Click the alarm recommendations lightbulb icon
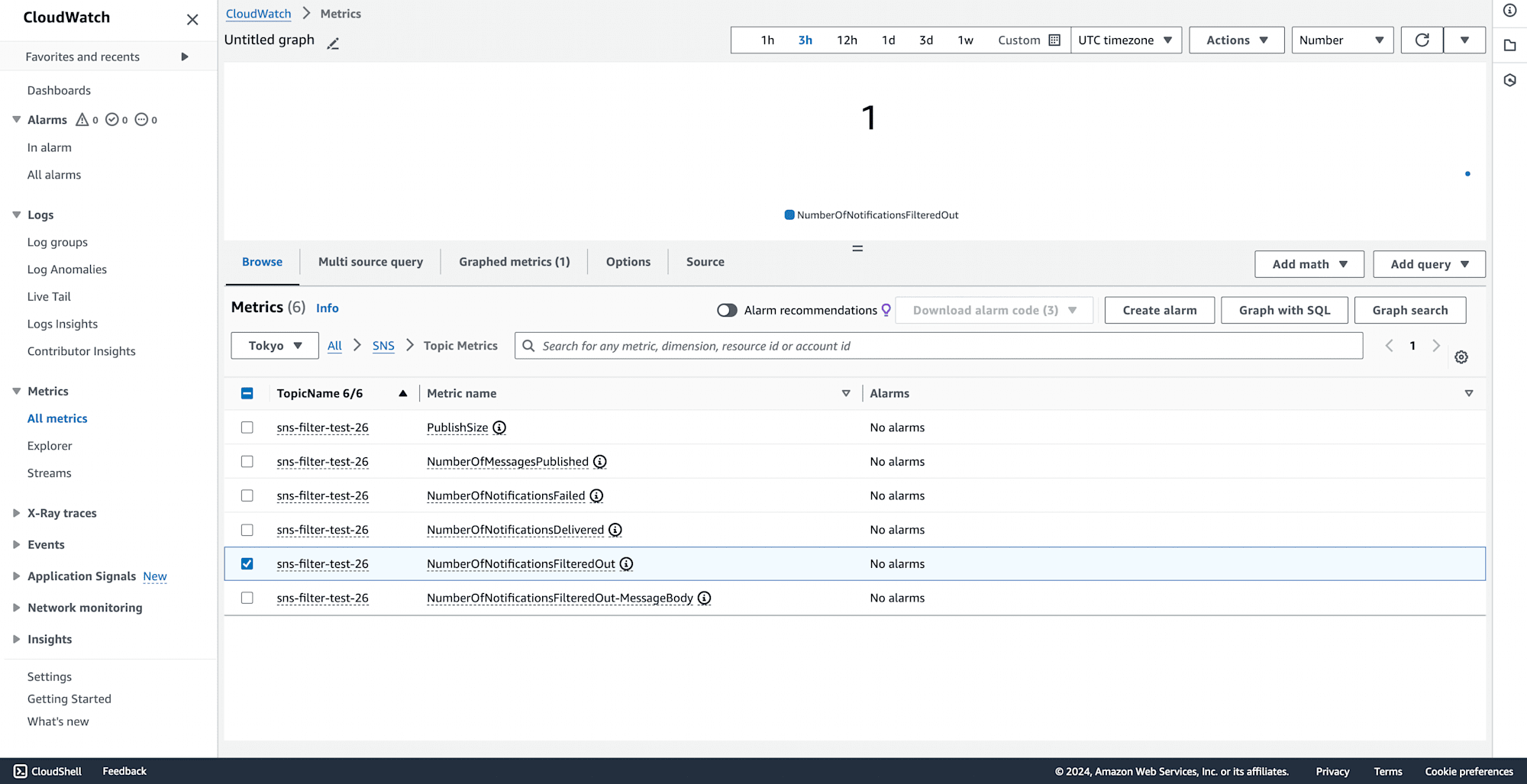Viewport: 1527px width, 784px height. [886, 310]
